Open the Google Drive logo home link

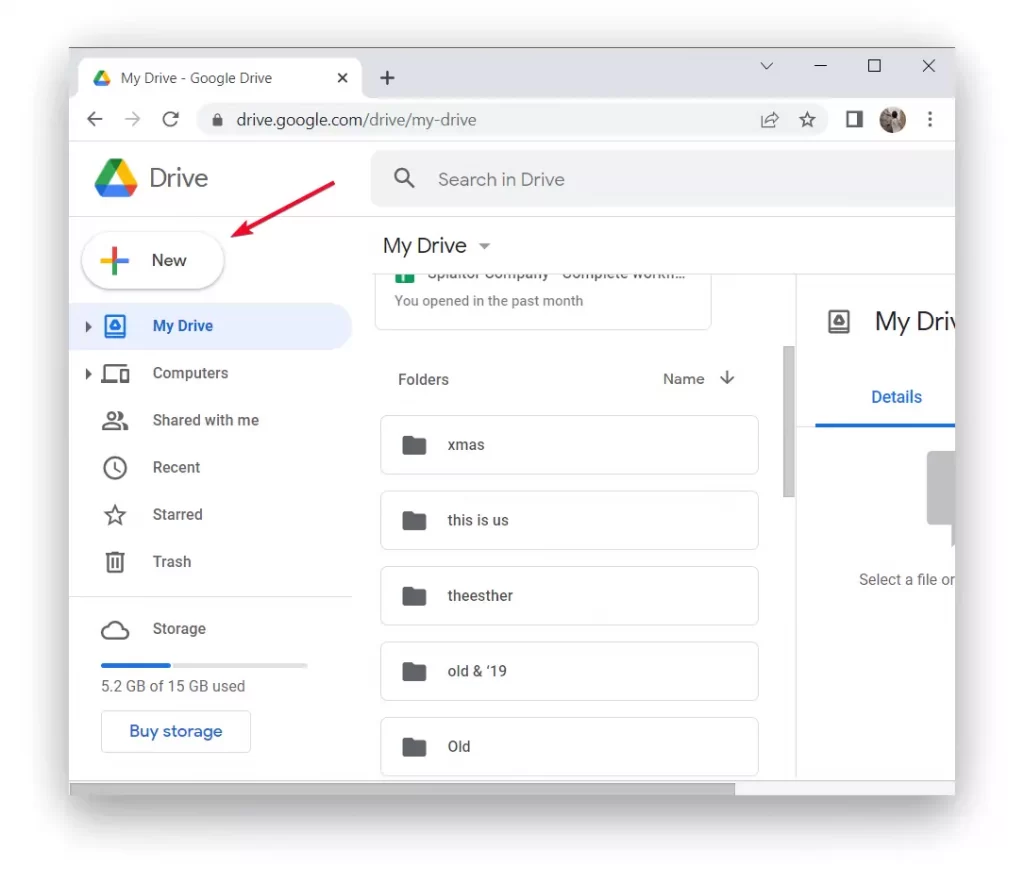pos(152,178)
